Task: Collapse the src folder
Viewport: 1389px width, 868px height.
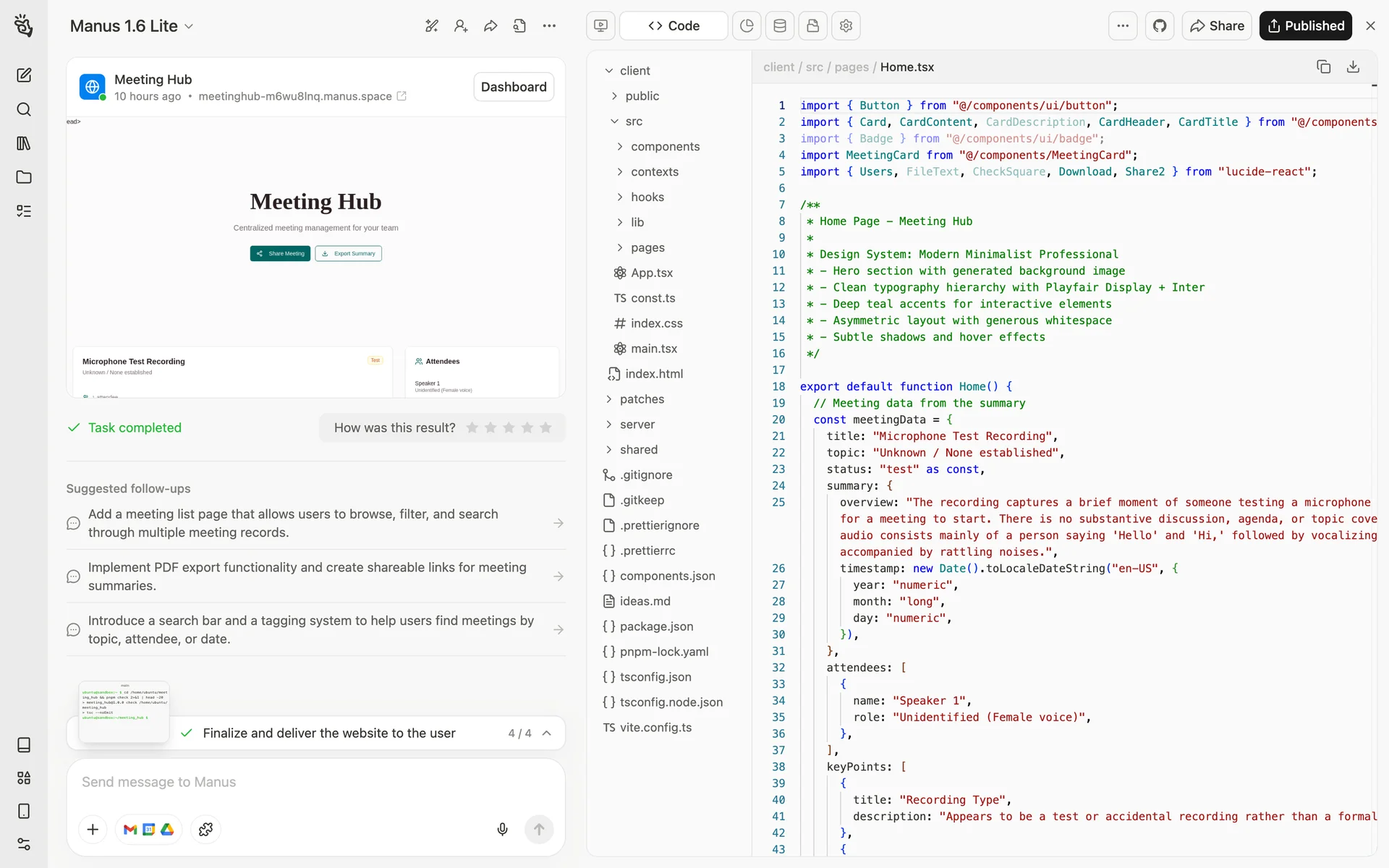Action: pyautogui.click(x=633, y=121)
